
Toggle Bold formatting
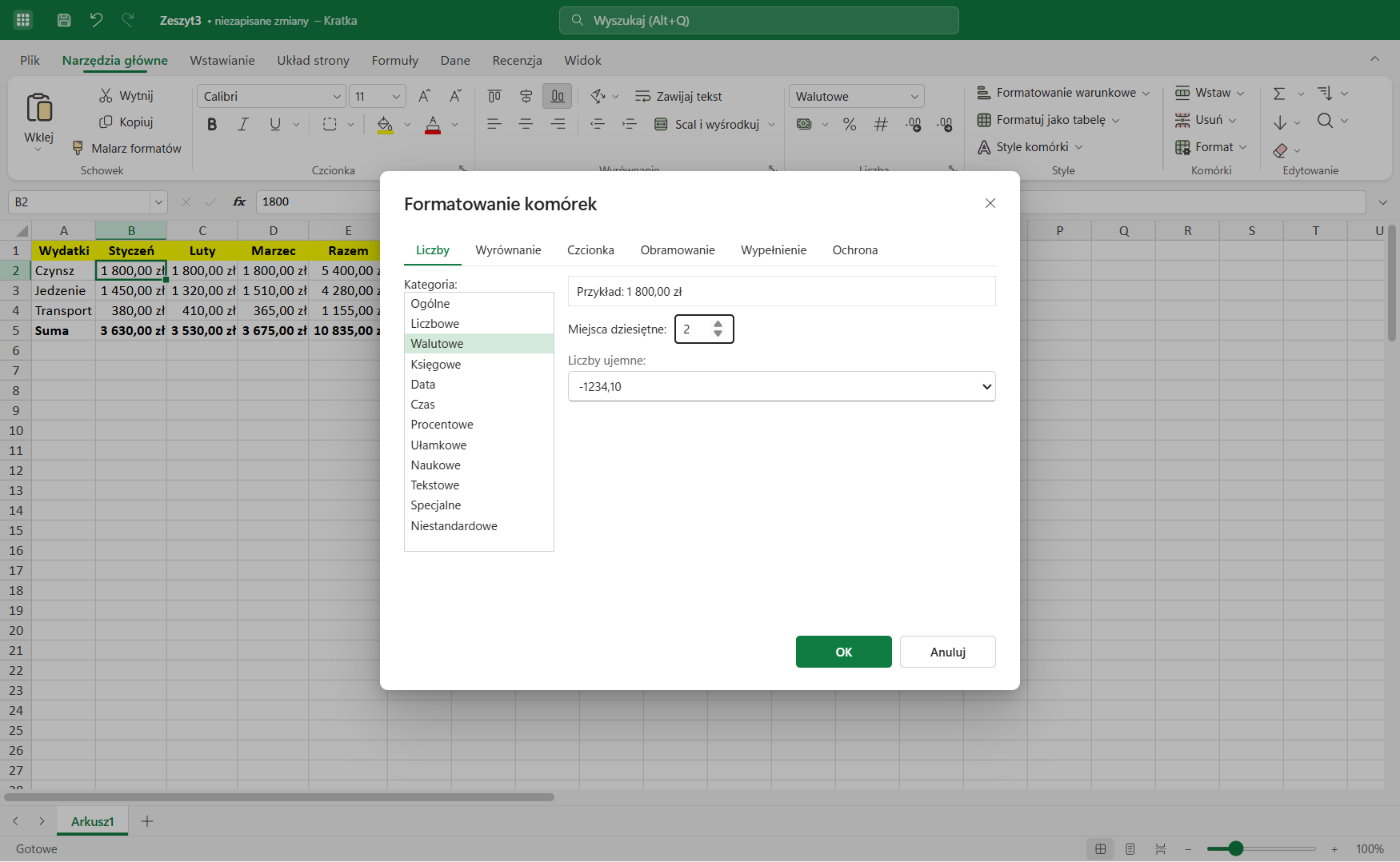(212, 124)
